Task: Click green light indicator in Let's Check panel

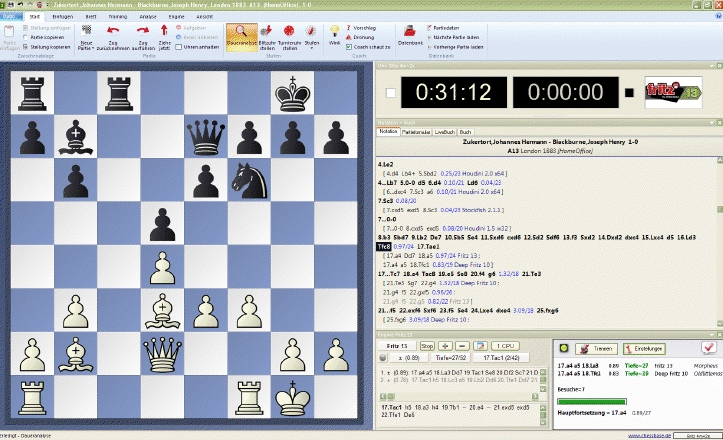Action: click(563, 348)
